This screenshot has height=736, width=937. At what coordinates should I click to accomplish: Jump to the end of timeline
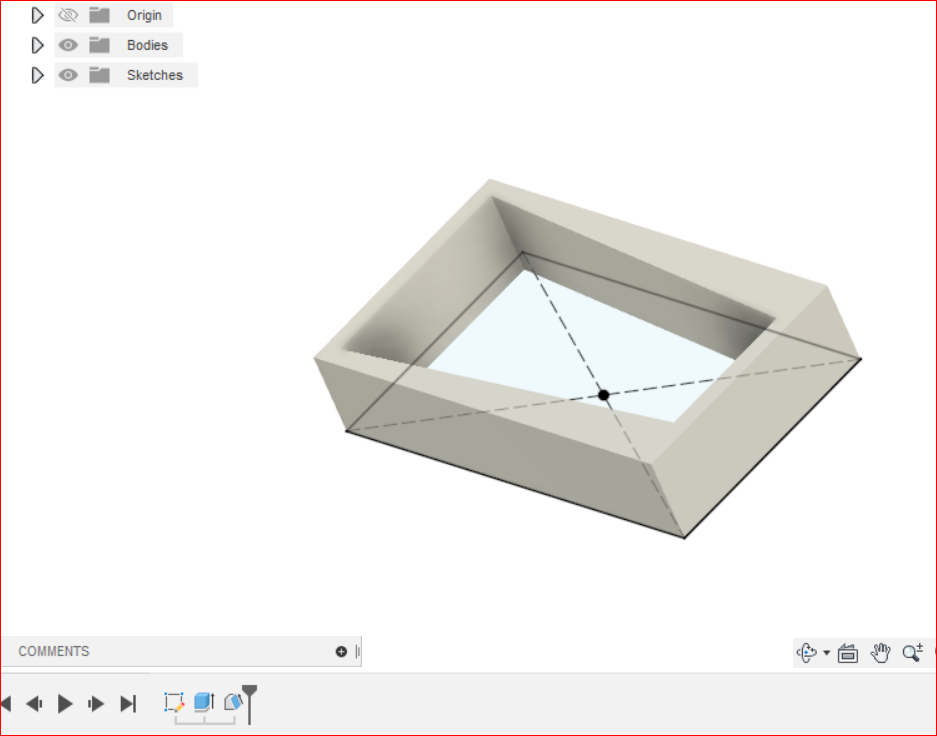[x=128, y=704]
